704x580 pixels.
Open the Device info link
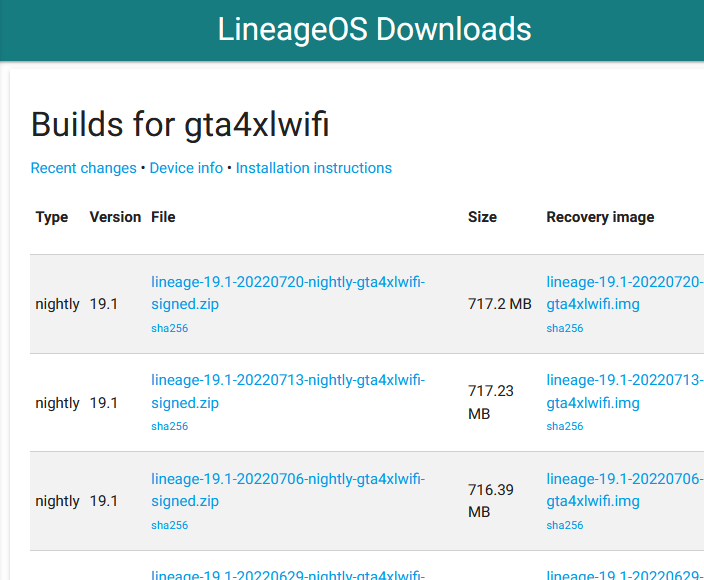click(186, 168)
